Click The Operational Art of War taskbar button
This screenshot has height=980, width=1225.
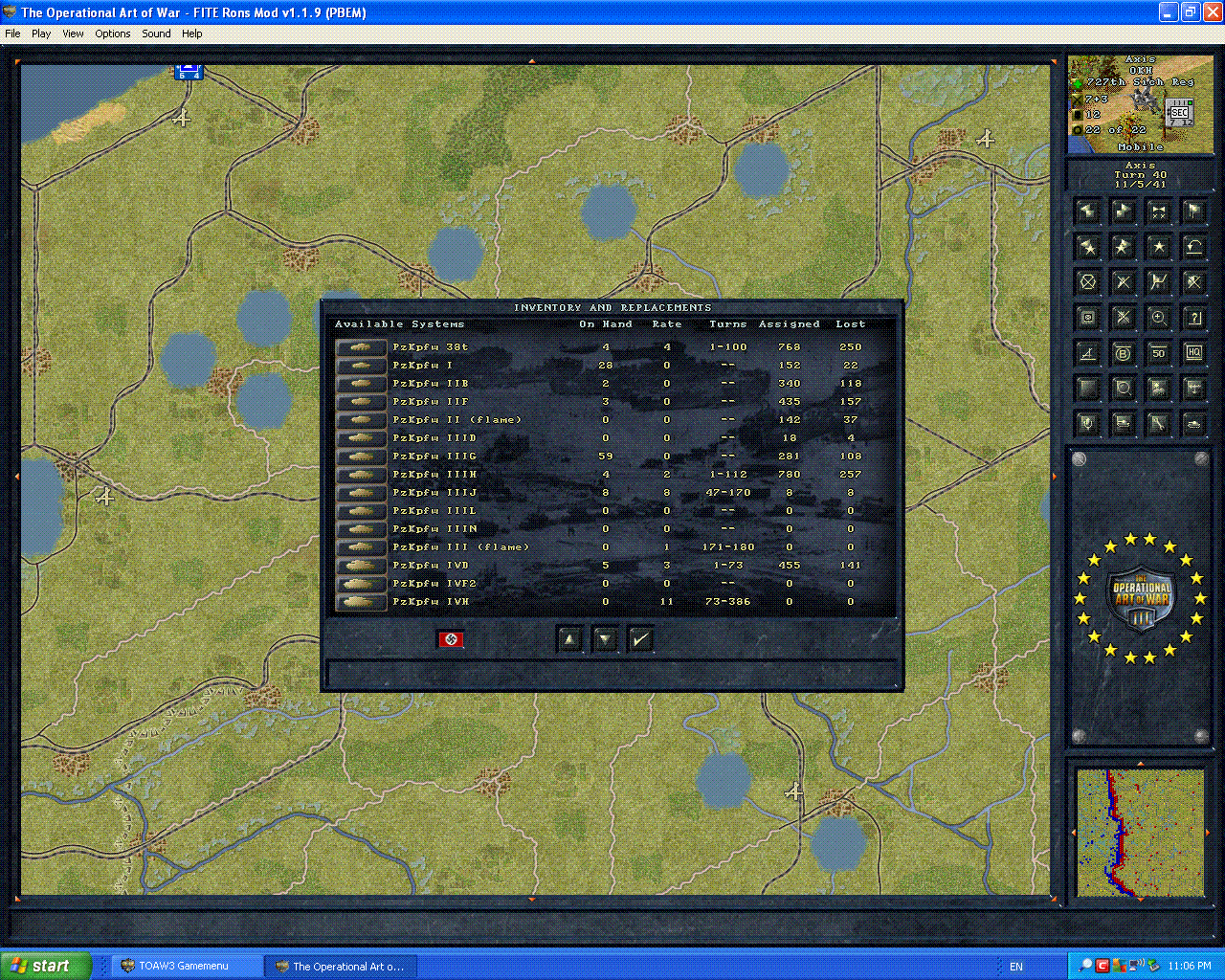[341, 966]
